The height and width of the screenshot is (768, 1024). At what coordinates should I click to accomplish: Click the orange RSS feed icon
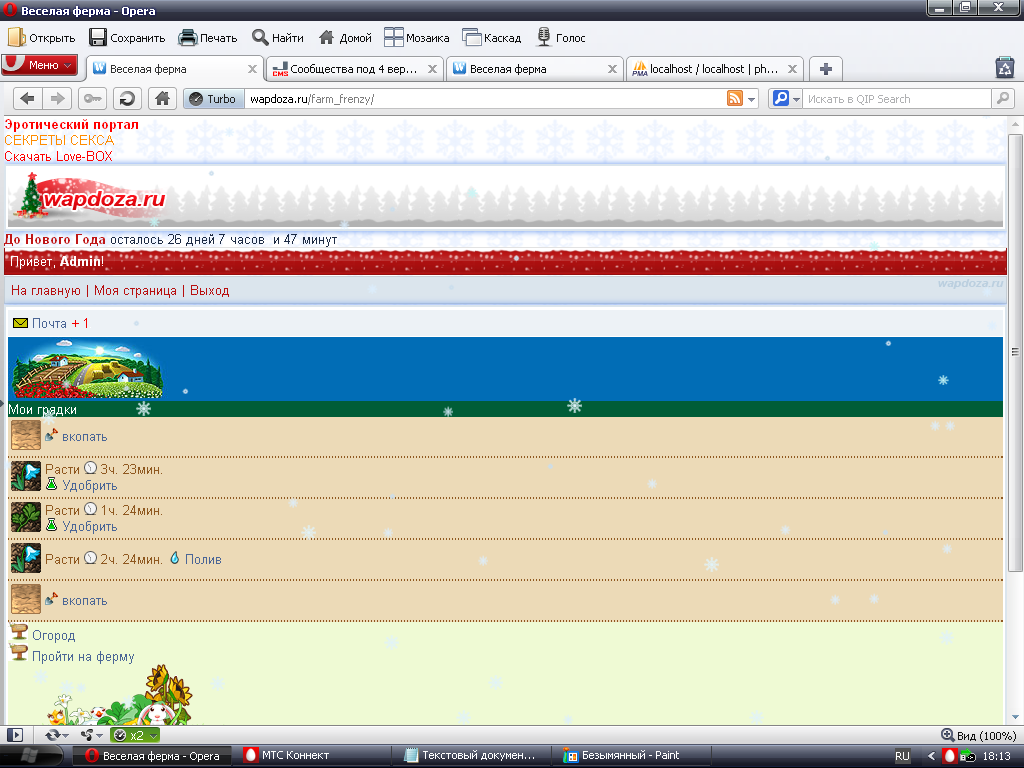(x=735, y=99)
